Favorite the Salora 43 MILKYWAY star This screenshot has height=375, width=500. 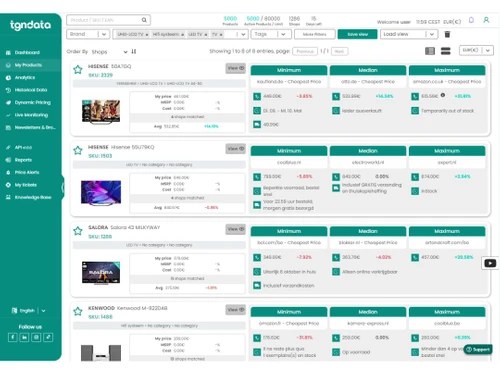point(78,231)
